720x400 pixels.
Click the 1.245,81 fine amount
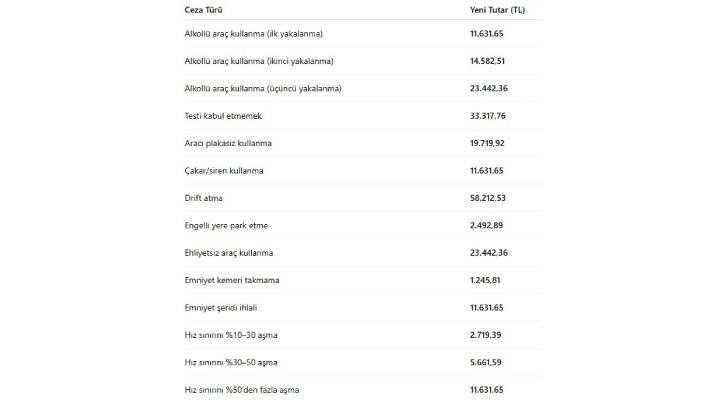click(486, 280)
